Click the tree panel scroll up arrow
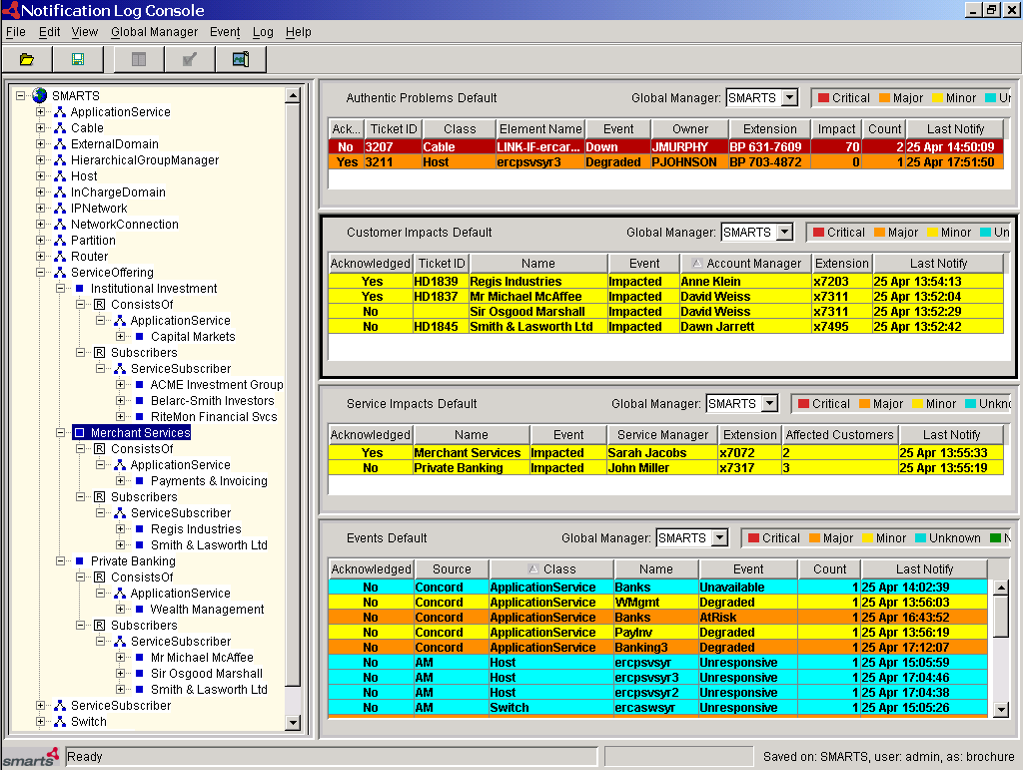 coord(293,96)
